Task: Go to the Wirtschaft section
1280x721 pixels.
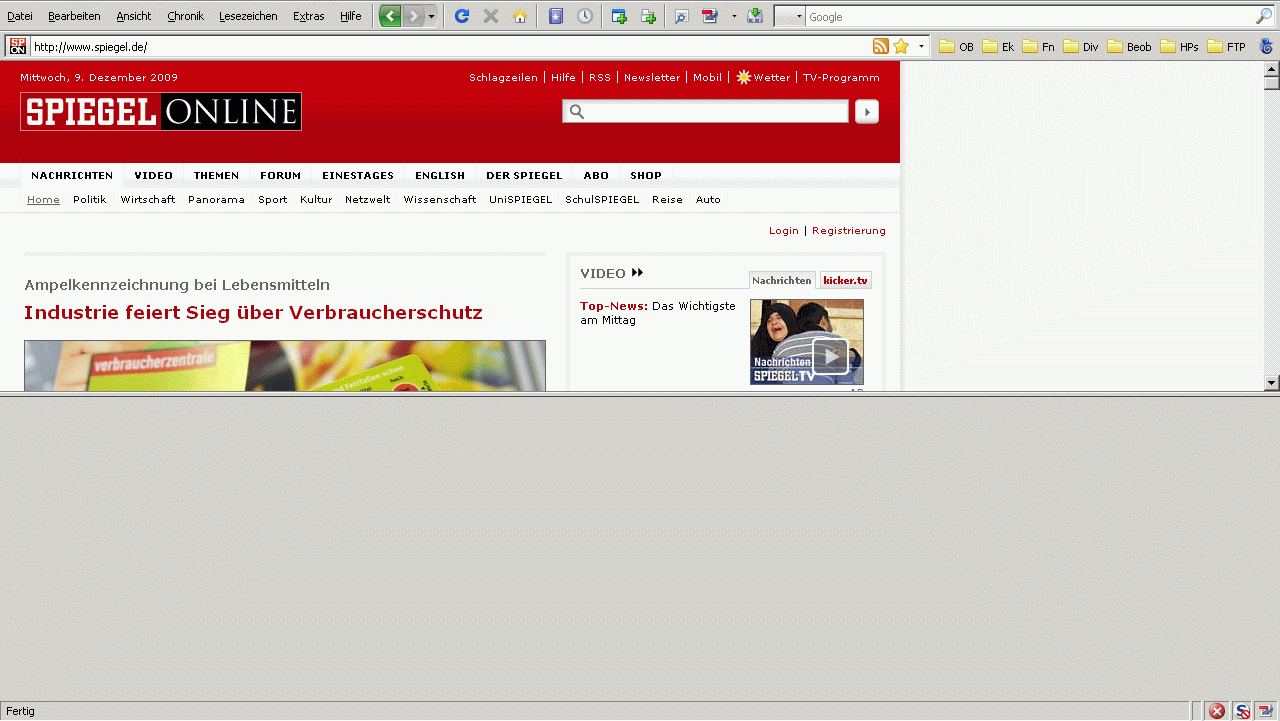Action: (x=148, y=200)
